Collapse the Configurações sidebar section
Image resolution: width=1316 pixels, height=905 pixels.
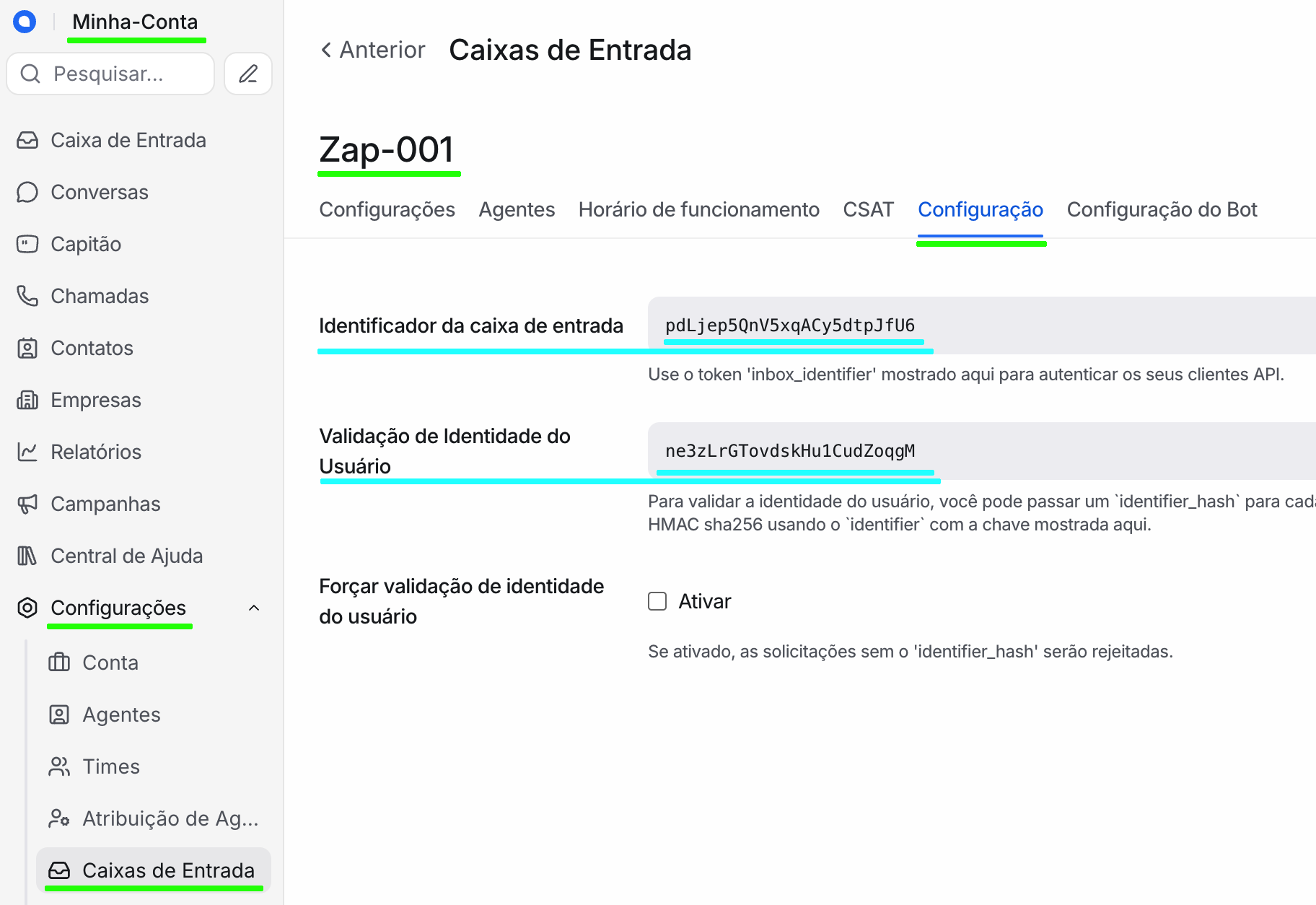[x=254, y=608]
